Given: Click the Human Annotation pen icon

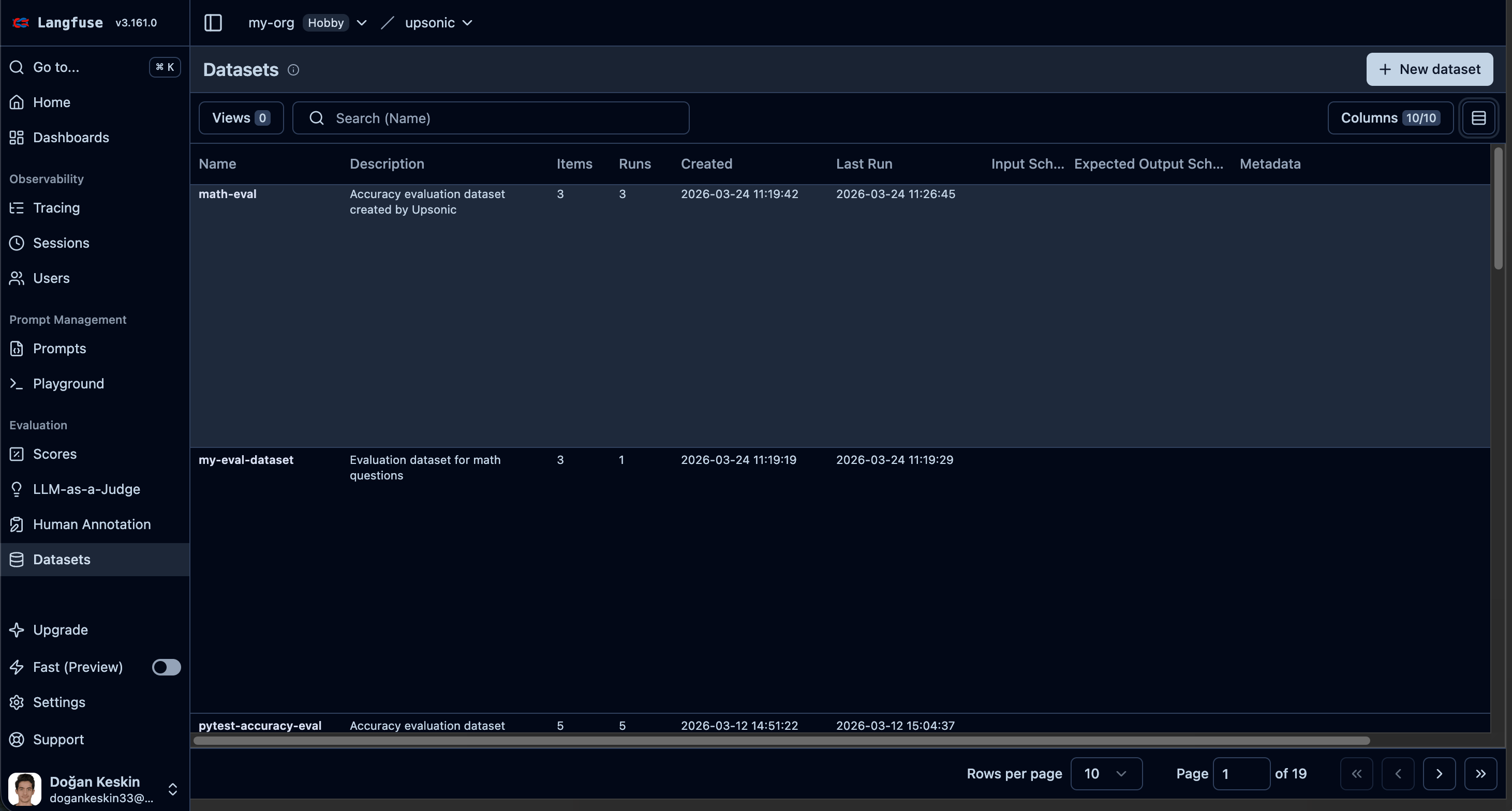Looking at the screenshot, I should [x=17, y=524].
